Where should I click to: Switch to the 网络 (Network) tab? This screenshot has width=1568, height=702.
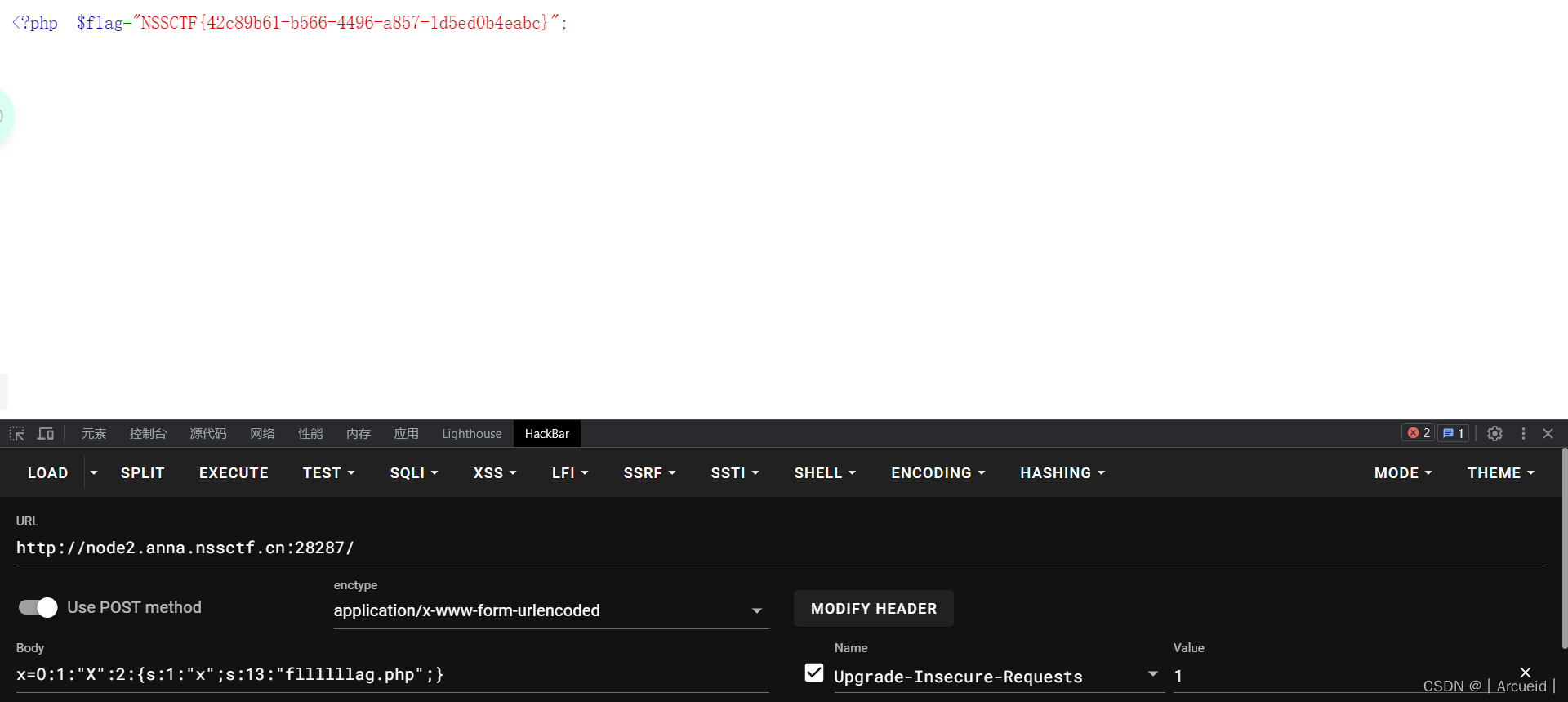coord(262,434)
